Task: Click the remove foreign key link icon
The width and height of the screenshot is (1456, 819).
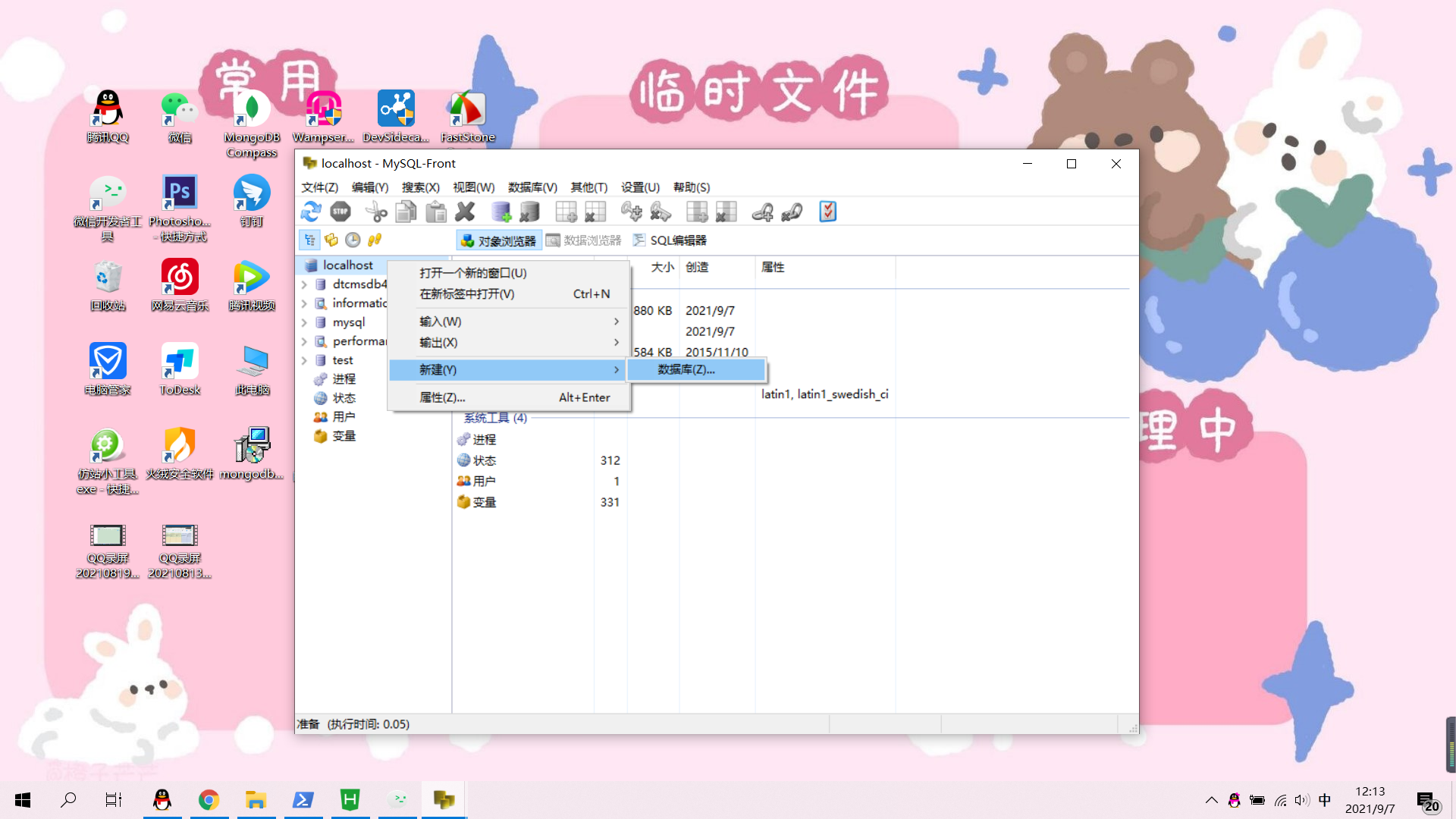Action: pos(792,212)
